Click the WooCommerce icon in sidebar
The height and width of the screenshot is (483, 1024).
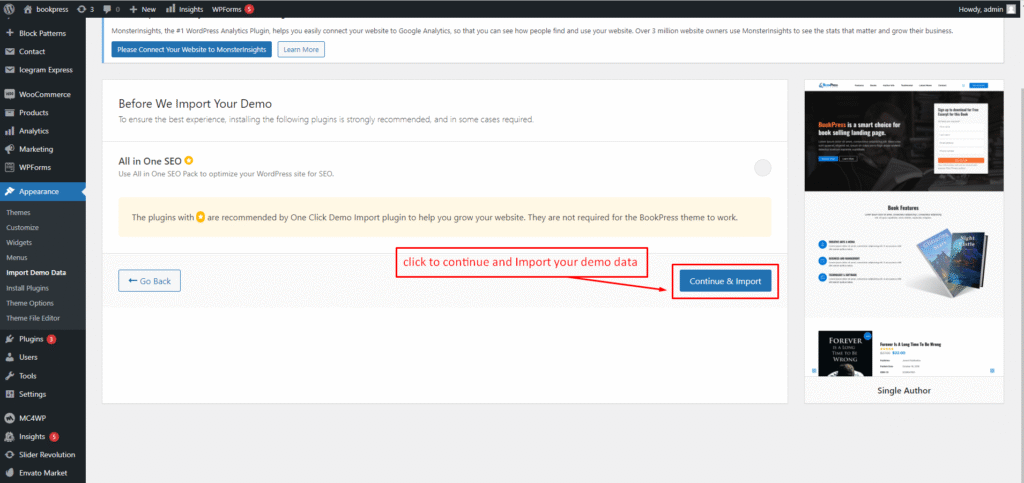click(10, 94)
